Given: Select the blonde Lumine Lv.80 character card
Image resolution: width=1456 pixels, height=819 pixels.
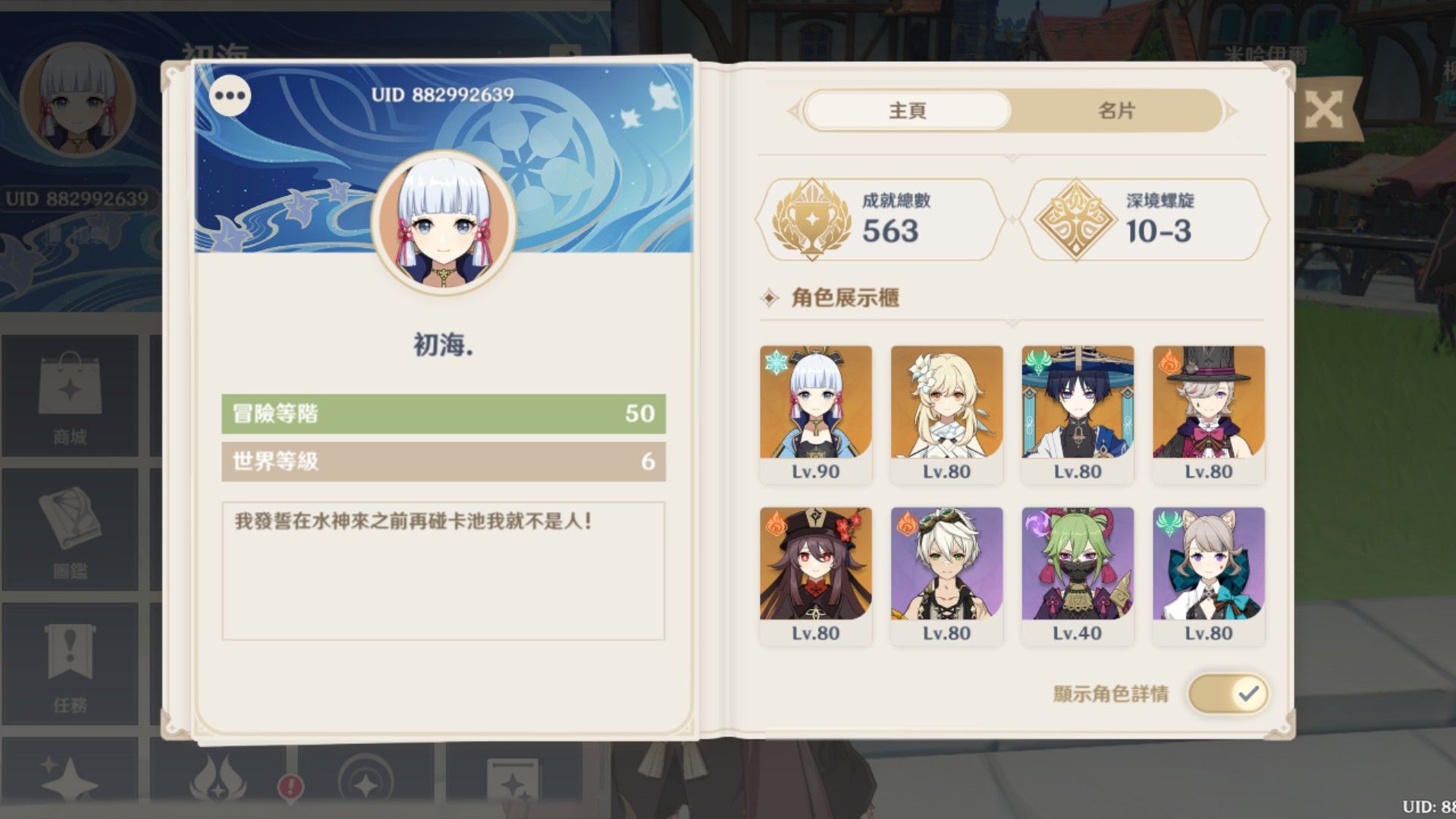Looking at the screenshot, I should (x=947, y=414).
